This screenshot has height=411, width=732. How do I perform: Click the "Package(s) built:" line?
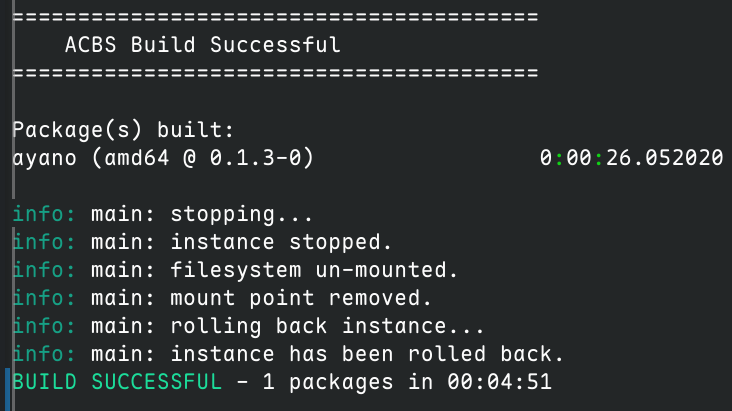(x=123, y=129)
